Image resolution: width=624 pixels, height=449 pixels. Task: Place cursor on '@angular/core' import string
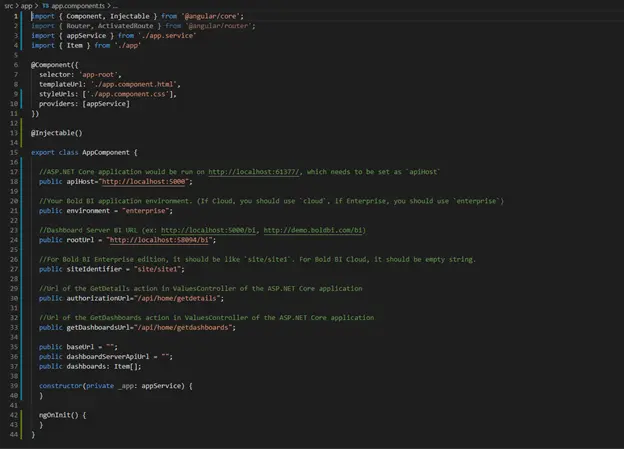[210, 16]
